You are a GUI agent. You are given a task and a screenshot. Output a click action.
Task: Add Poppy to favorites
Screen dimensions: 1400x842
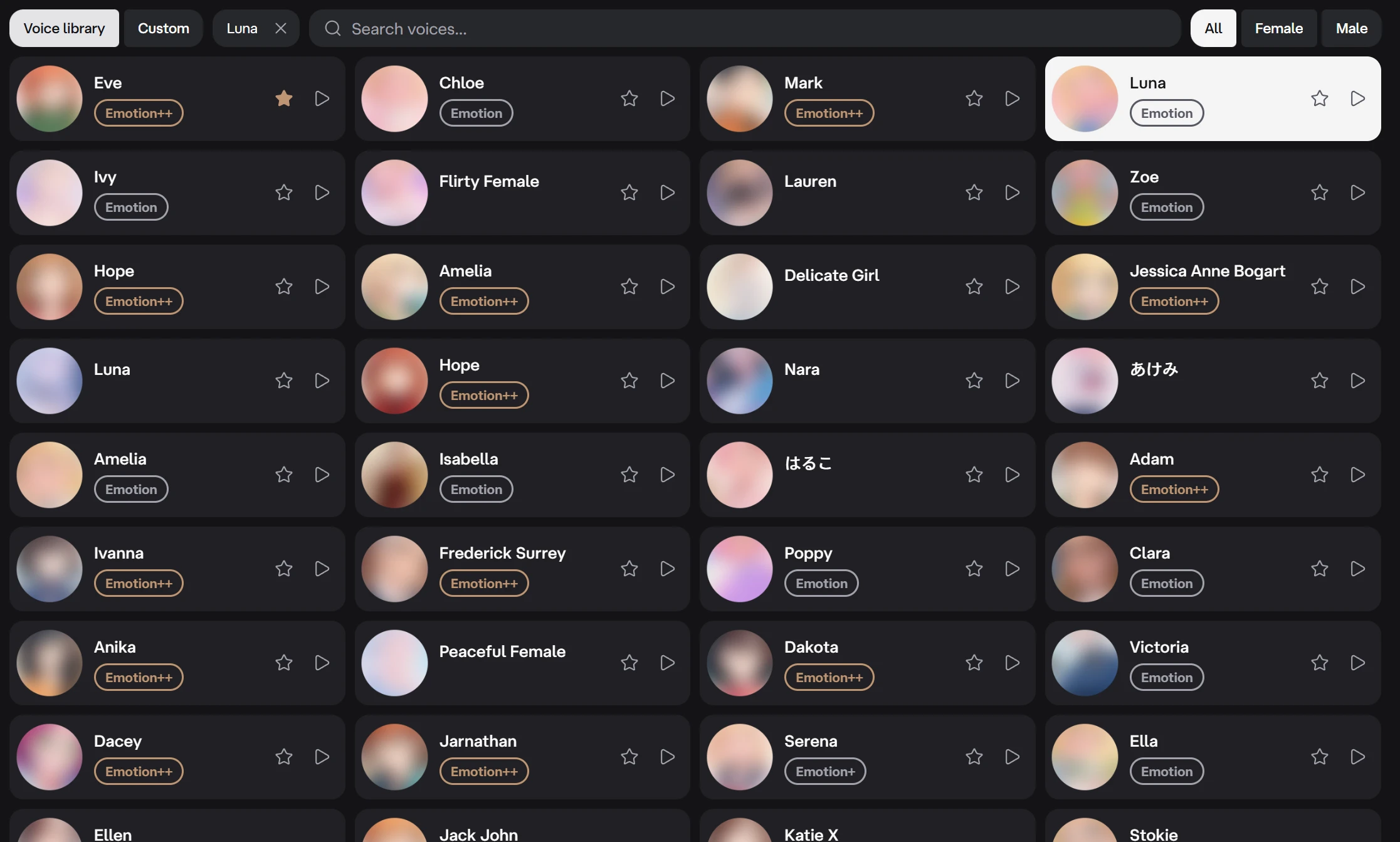pos(974,569)
